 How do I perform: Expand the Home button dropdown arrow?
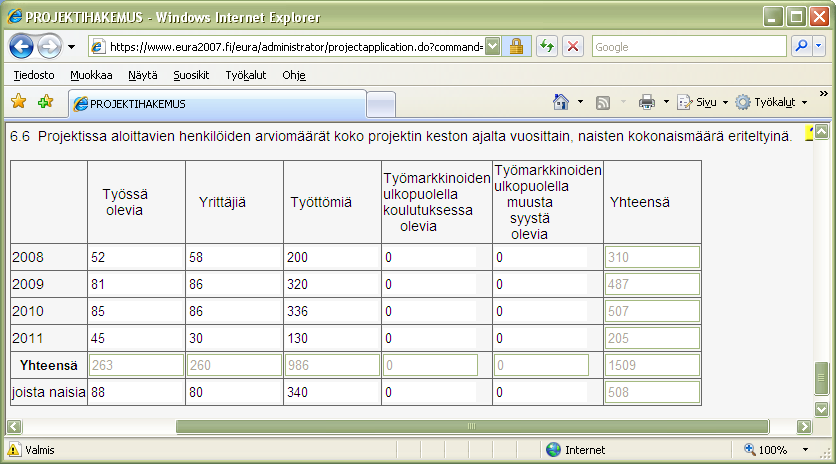pos(581,102)
